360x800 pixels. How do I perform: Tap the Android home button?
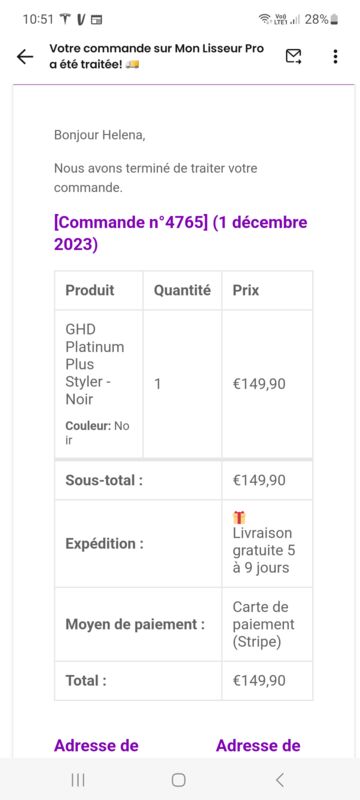tap(178, 779)
